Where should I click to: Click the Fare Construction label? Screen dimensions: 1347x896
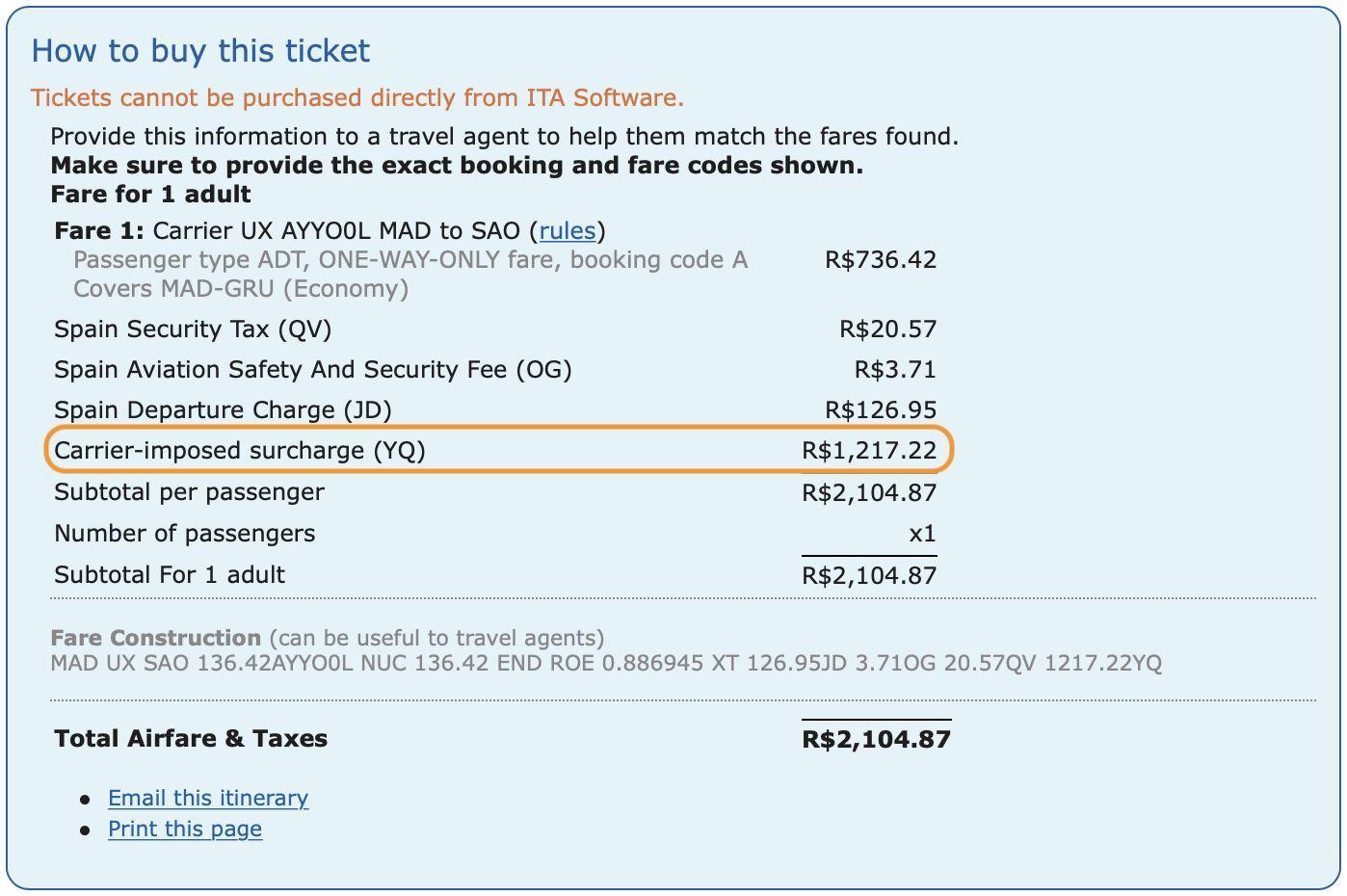tap(155, 638)
